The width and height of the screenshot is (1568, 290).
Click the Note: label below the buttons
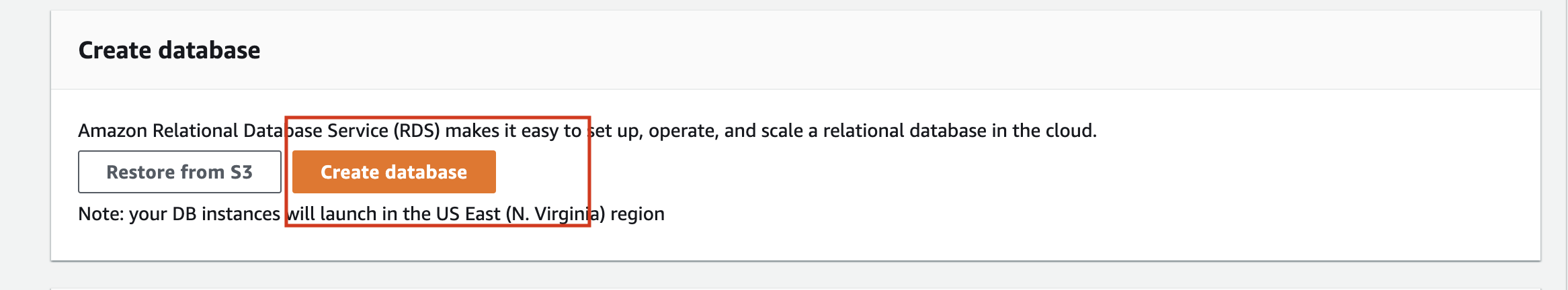[x=101, y=213]
